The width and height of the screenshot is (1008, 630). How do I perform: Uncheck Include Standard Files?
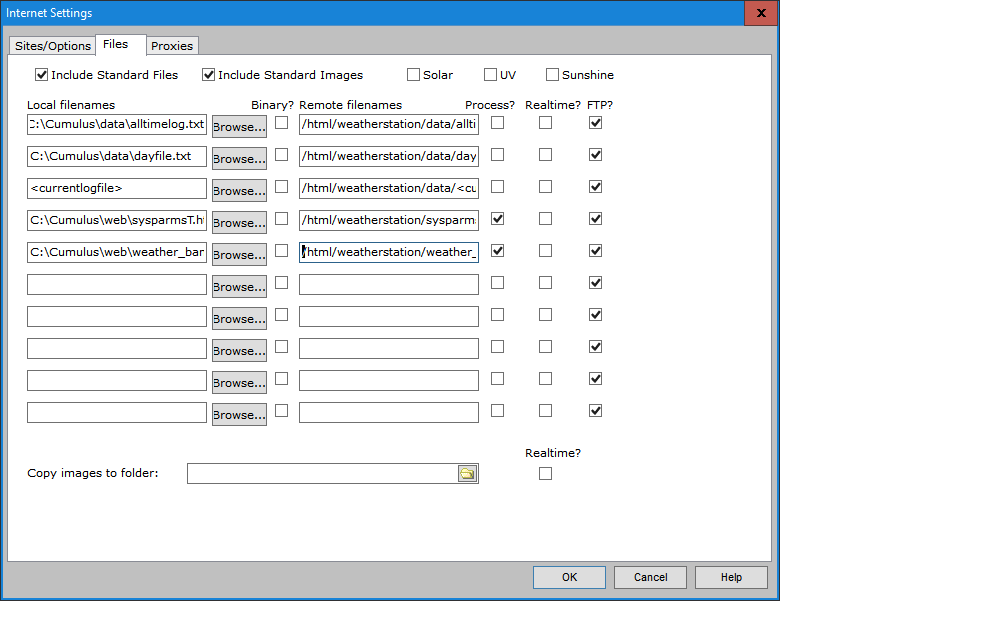[x=42, y=75]
